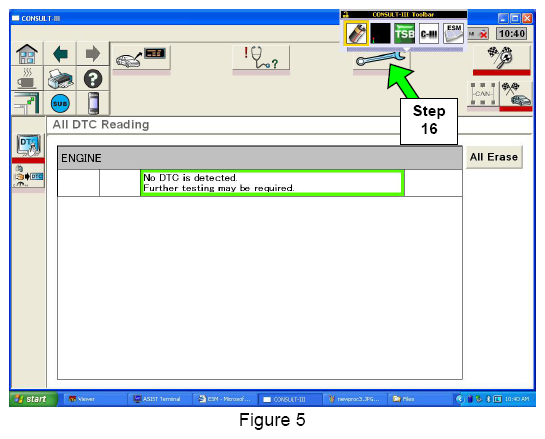Go back with the left arrow
This screenshot has height=439, width=545.
pos(60,54)
